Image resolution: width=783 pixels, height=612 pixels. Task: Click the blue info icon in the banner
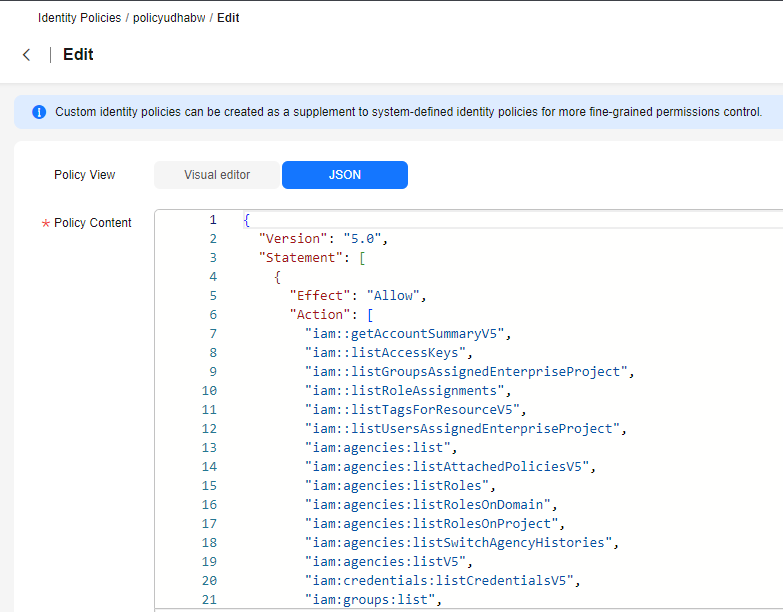tap(39, 112)
